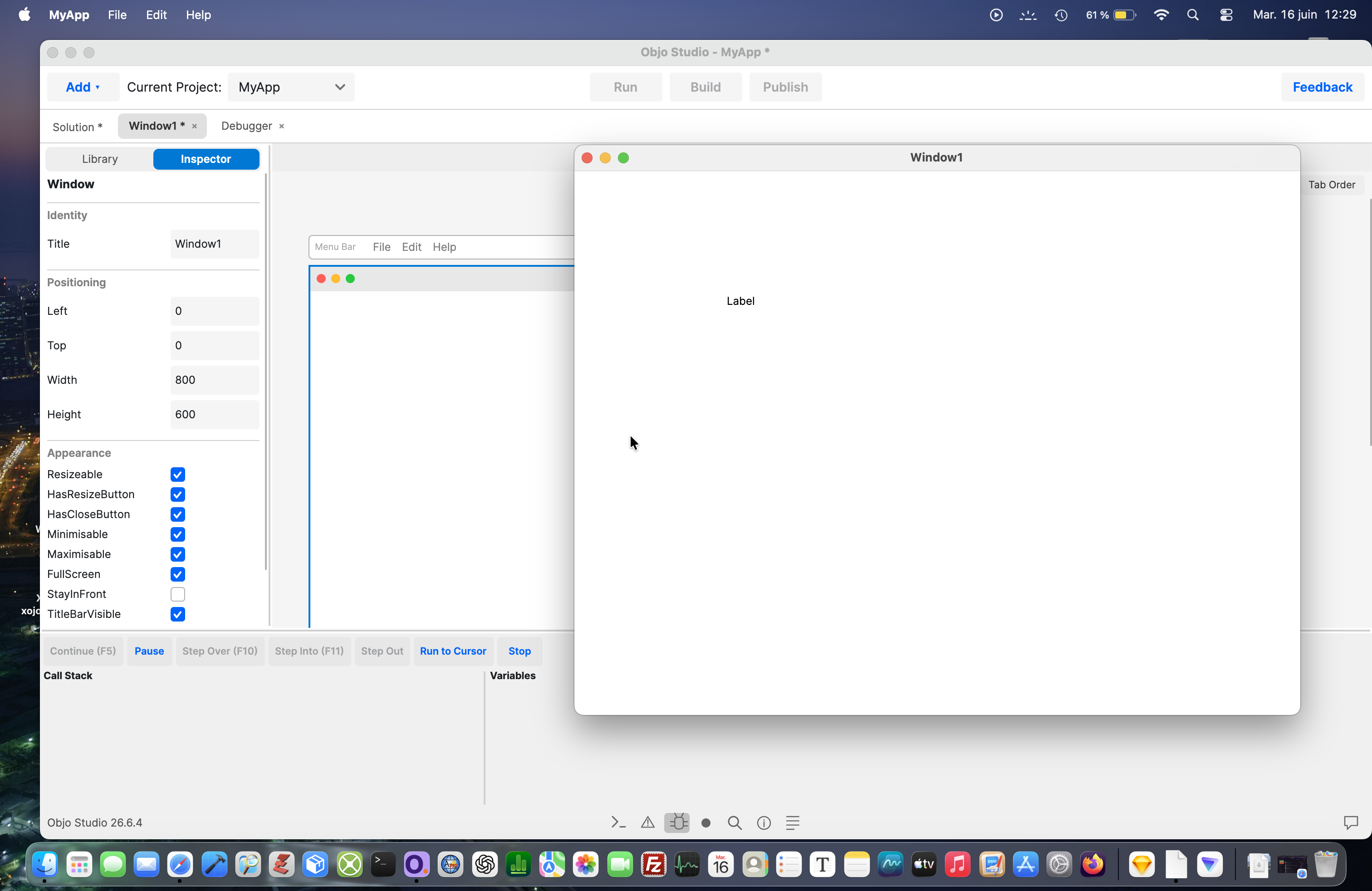Open the lines list icon in status bar

[x=793, y=822]
